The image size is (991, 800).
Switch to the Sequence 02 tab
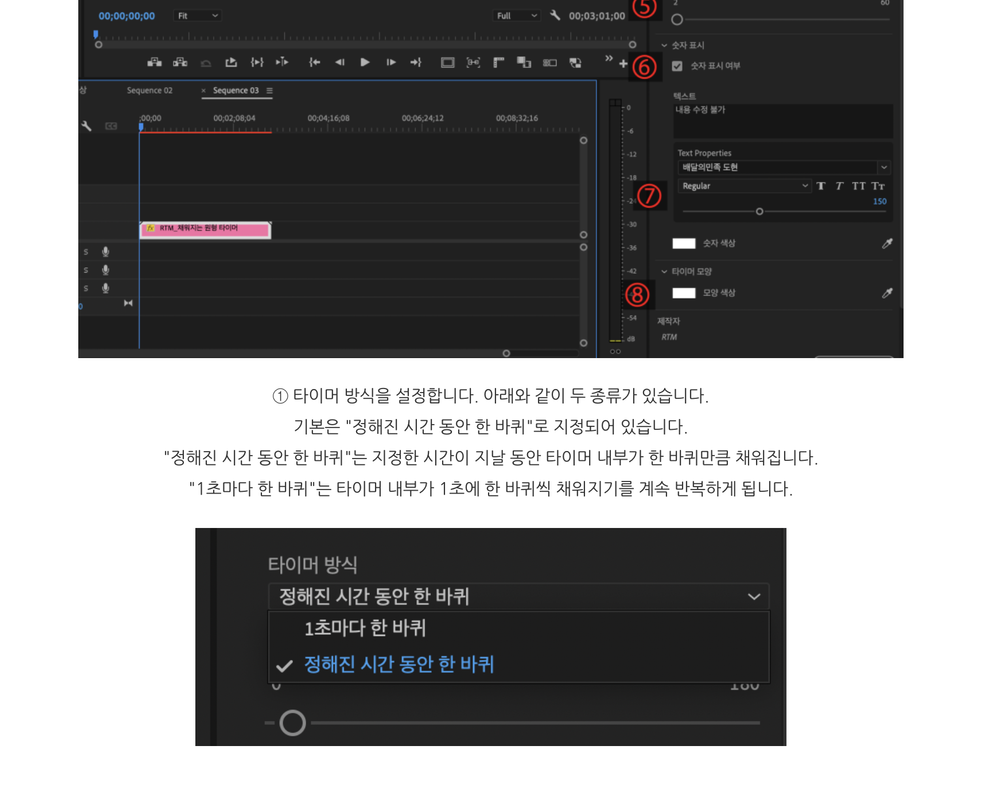click(x=149, y=90)
